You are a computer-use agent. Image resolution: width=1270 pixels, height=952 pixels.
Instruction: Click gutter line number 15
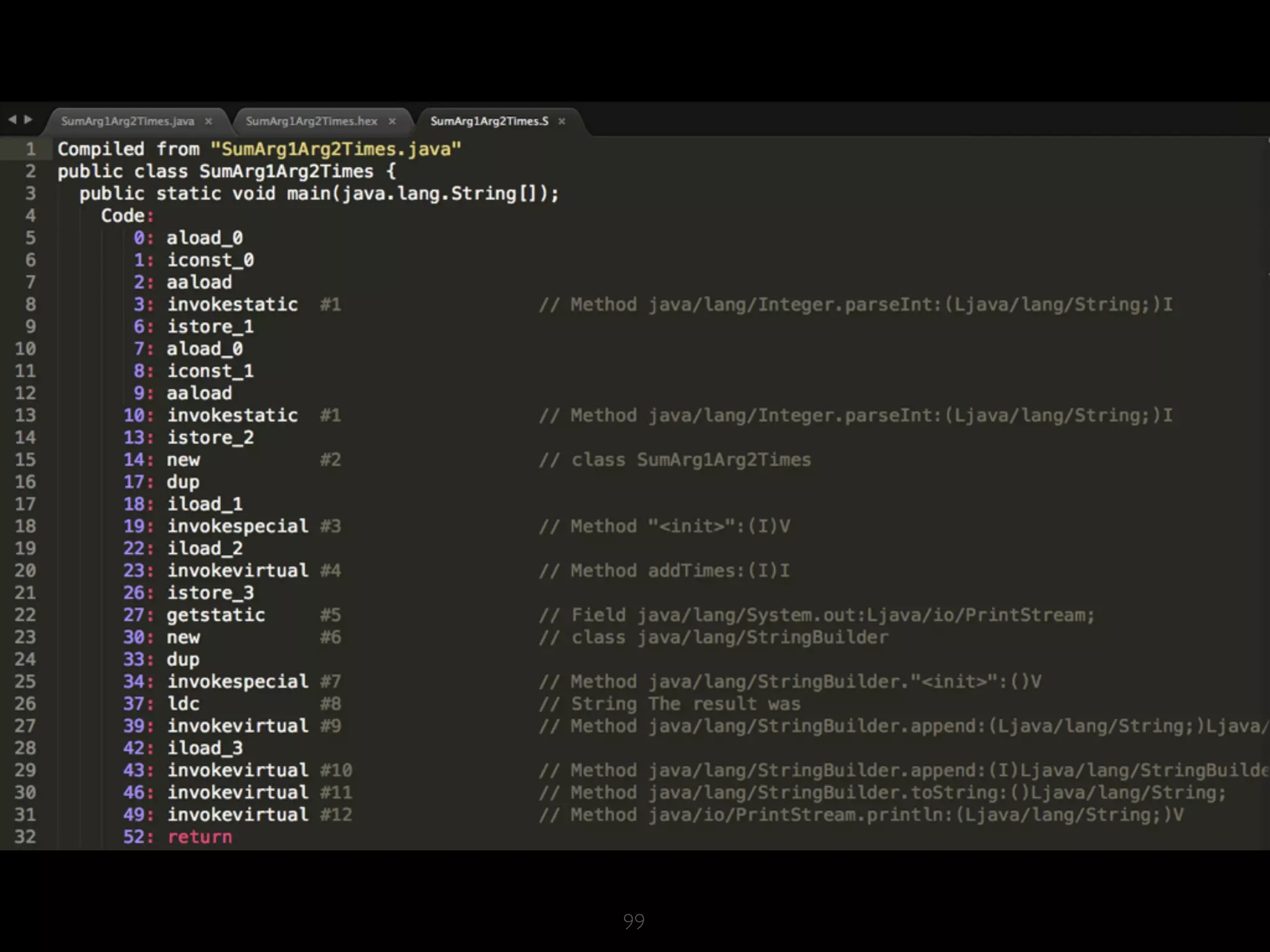25,460
